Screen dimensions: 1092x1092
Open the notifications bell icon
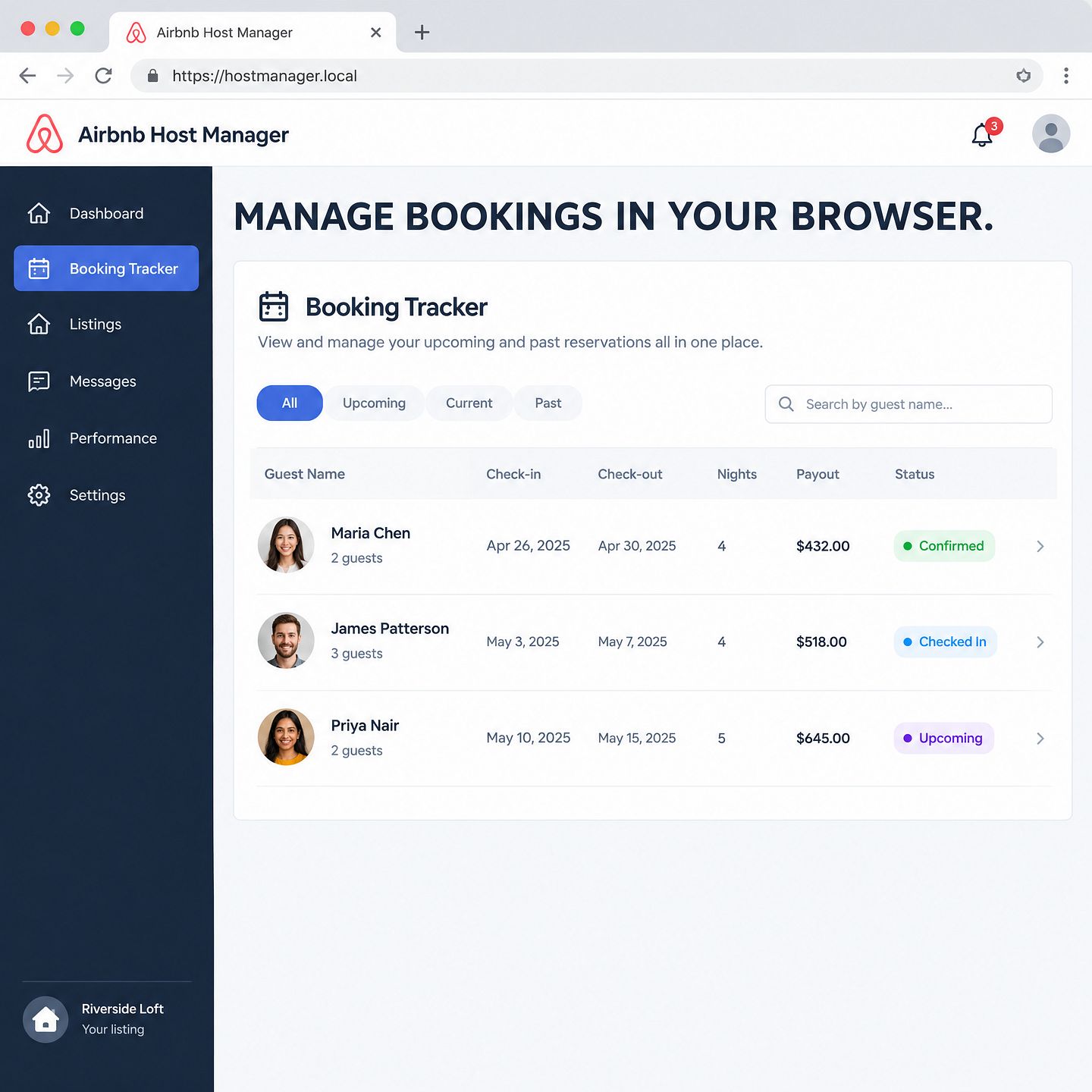point(983,135)
